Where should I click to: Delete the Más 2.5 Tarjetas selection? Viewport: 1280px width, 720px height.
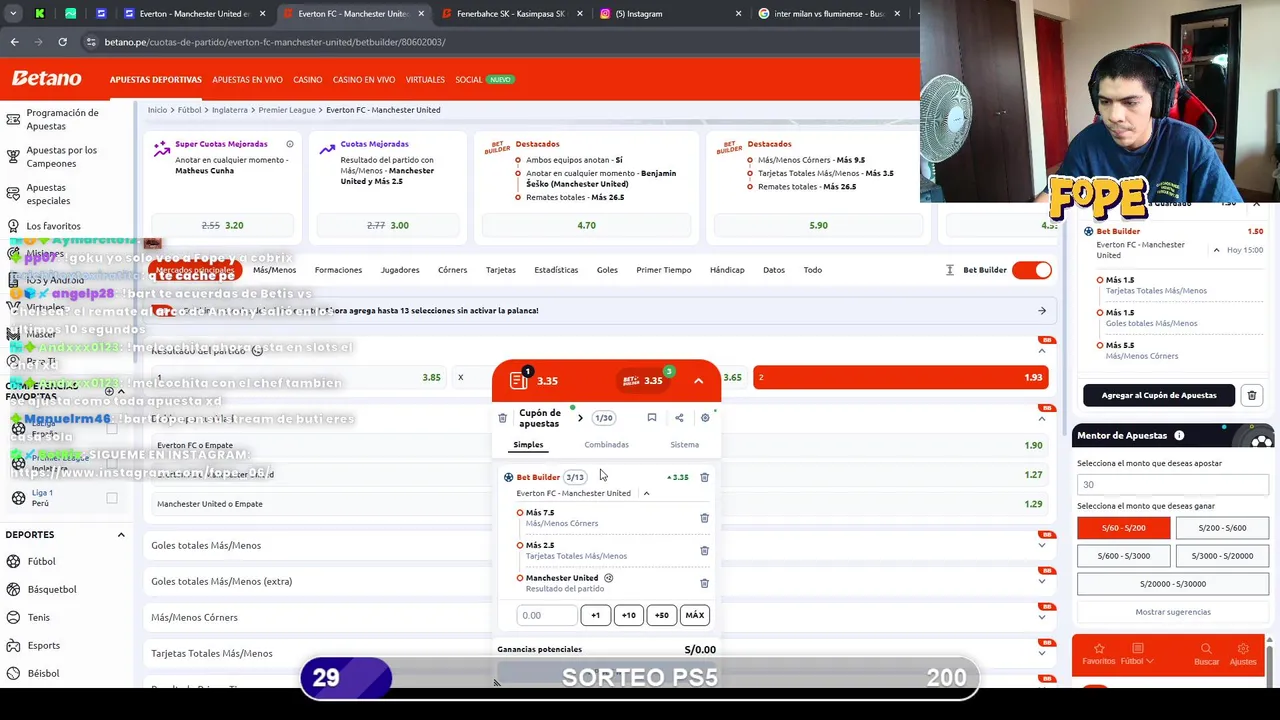pyautogui.click(x=704, y=550)
